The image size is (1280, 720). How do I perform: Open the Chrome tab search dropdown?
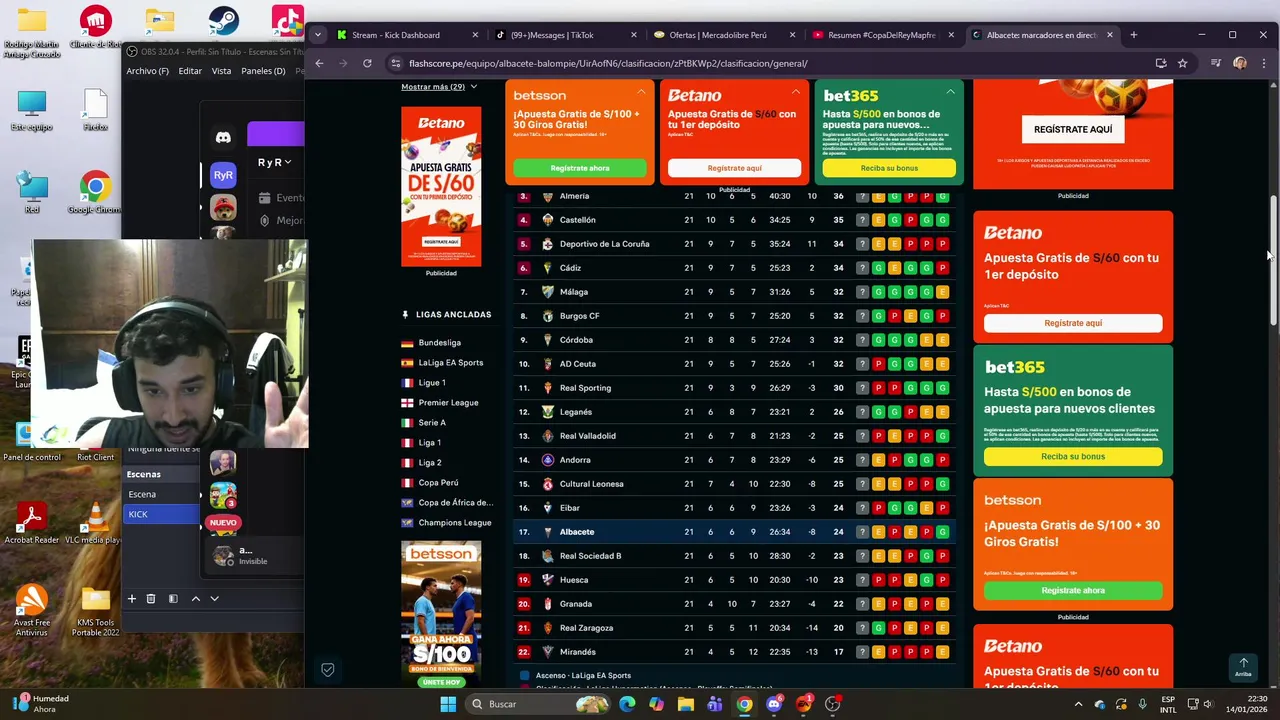pos(318,35)
